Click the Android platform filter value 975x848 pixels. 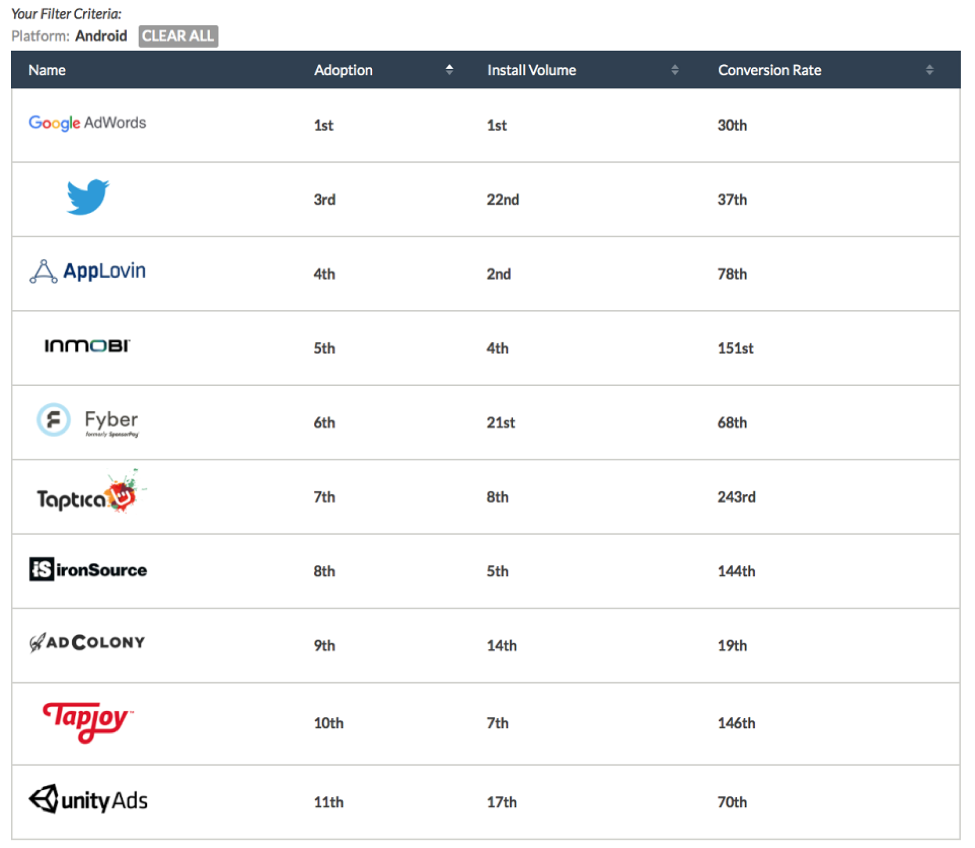tap(102, 36)
